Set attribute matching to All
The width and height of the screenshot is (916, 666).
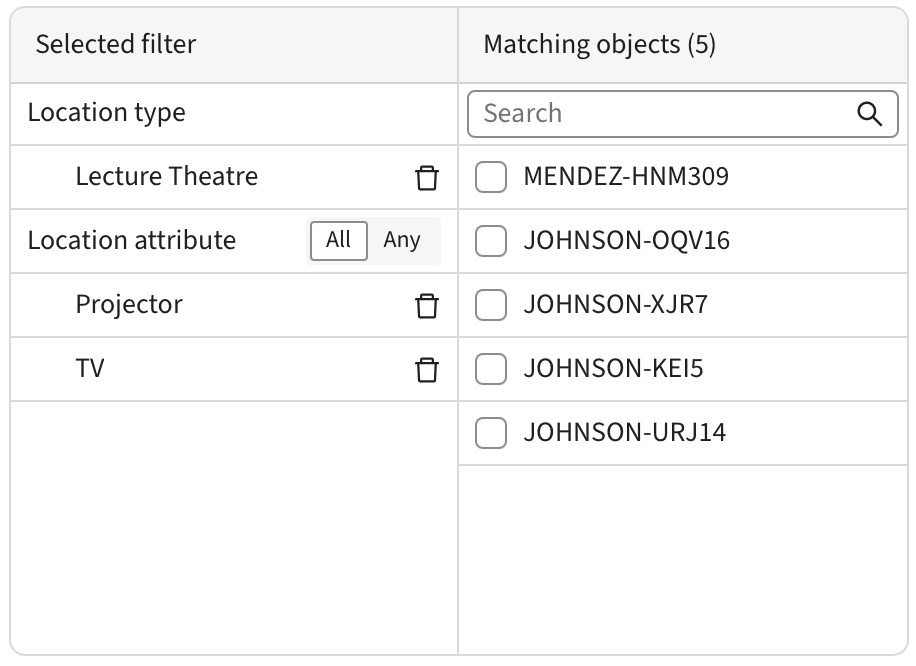[x=339, y=241]
